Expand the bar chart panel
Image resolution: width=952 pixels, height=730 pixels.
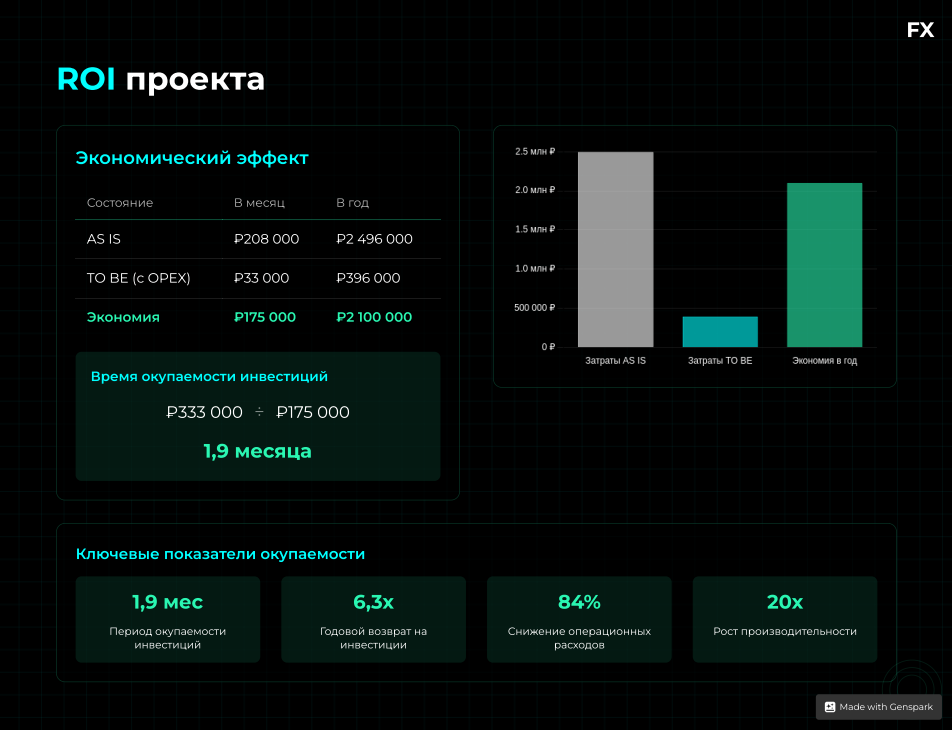tap(695, 255)
